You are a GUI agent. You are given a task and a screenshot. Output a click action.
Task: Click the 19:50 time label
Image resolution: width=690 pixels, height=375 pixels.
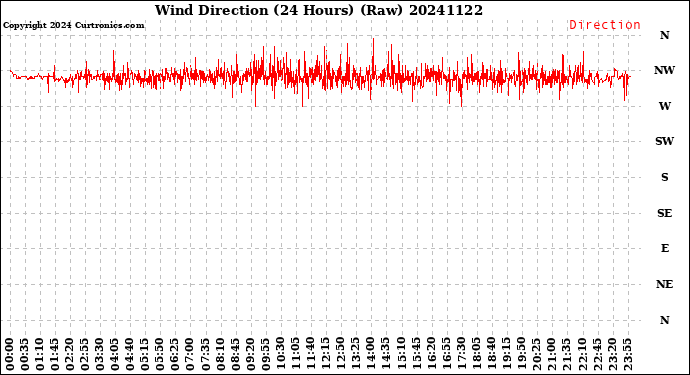pos(521,355)
